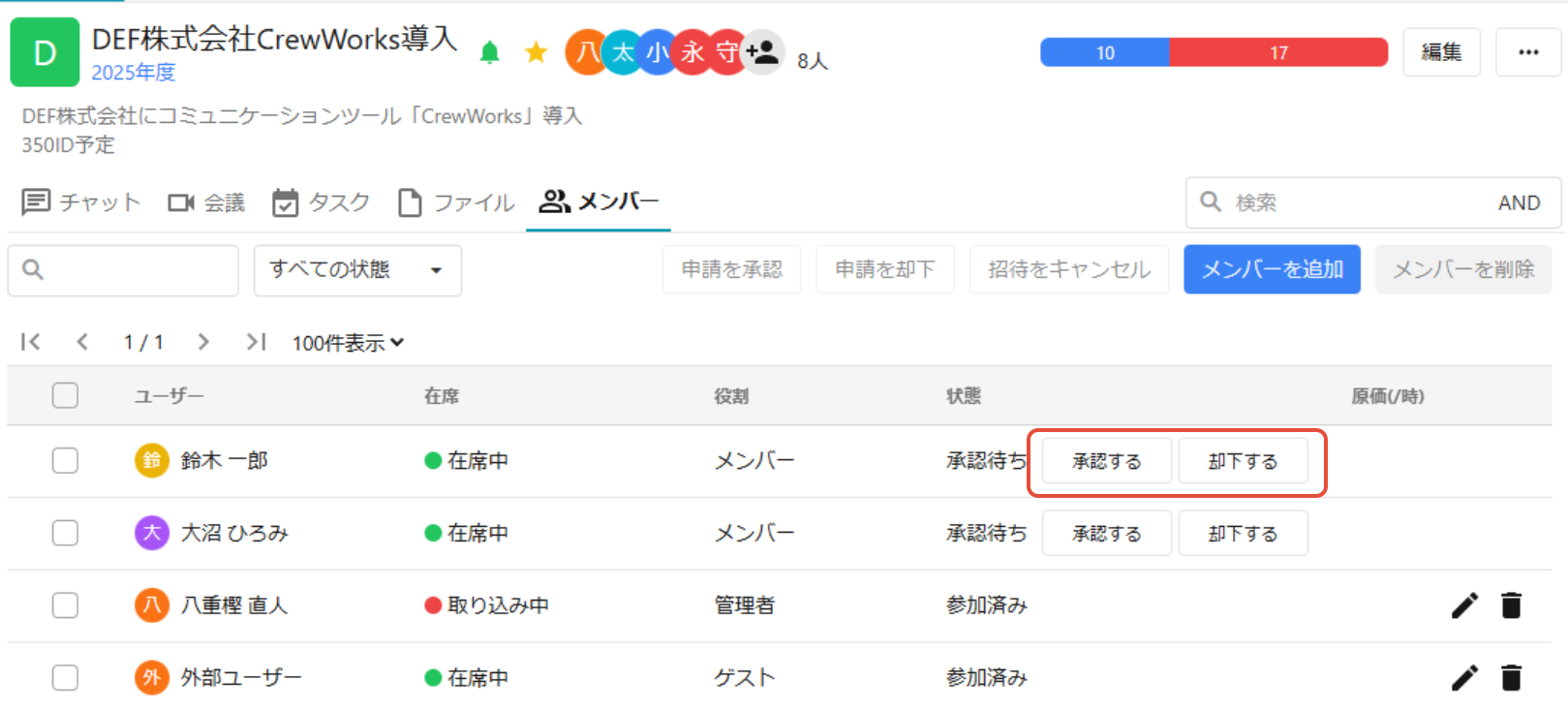This screenshot has width=1568, height=711.
Task: Click the 2025年度 link under title
Action: [134, 73]
